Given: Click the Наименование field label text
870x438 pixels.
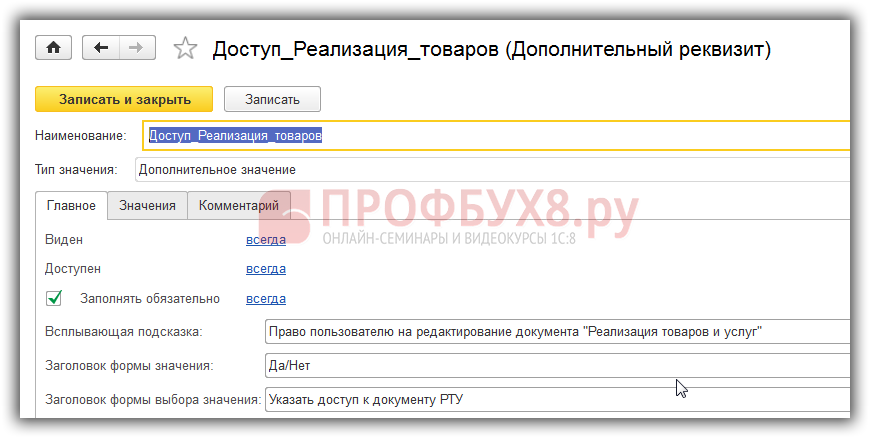Looking at the screenshot, I should point(80,135).
